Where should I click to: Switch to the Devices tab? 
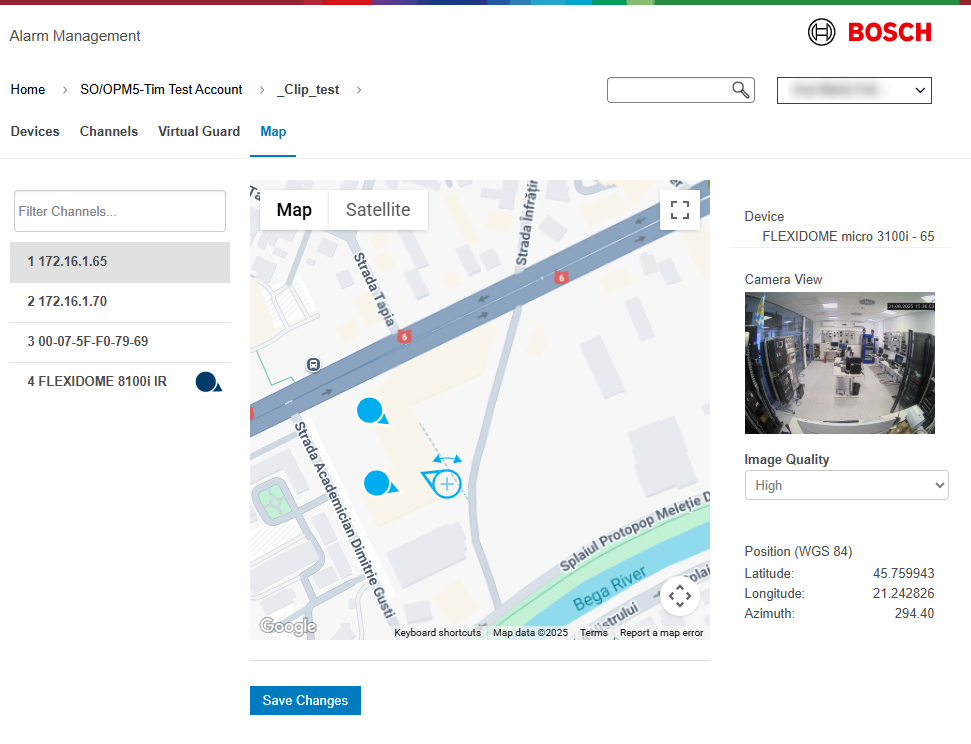coord(35,131)
